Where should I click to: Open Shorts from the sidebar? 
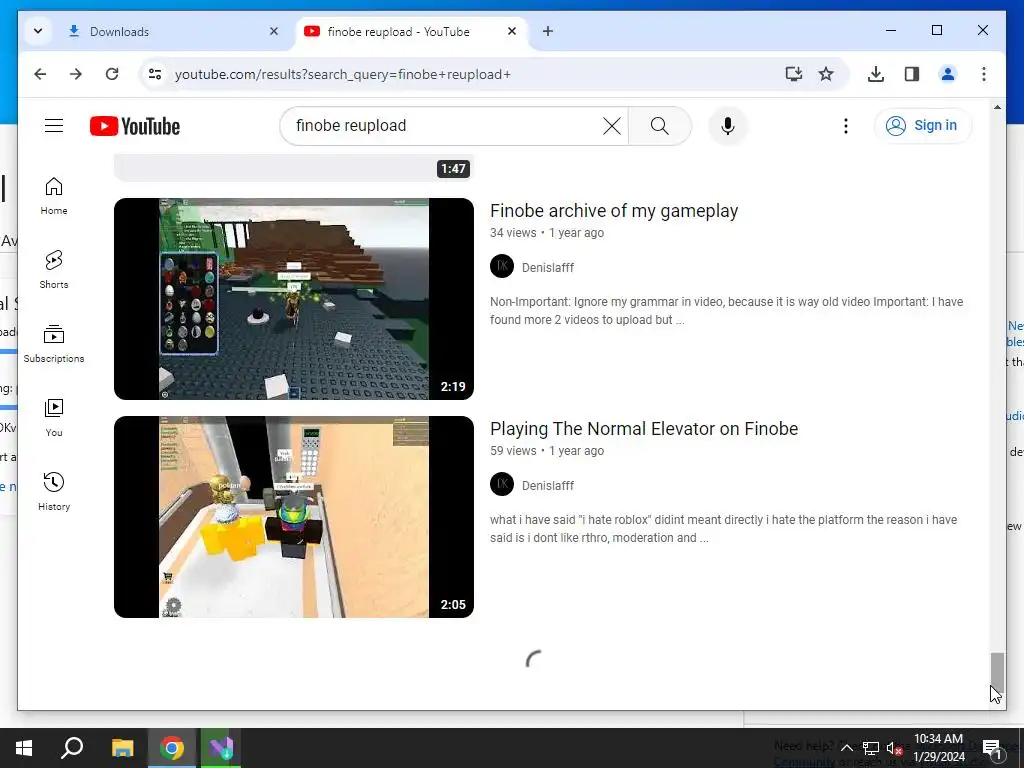(x=54, y=270)
